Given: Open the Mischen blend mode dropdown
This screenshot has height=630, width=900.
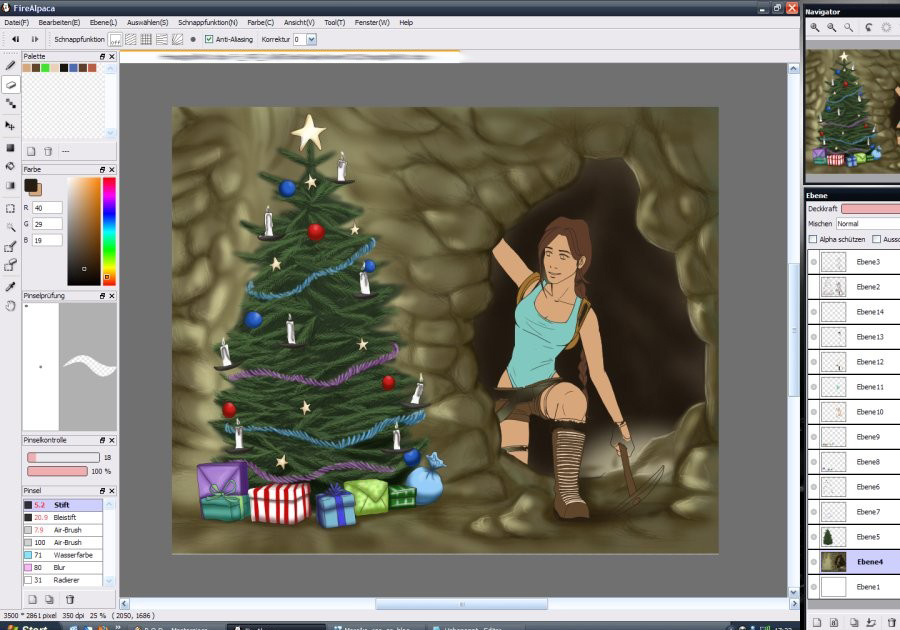Looking at the screenshot, I should (x=868, y=224).
